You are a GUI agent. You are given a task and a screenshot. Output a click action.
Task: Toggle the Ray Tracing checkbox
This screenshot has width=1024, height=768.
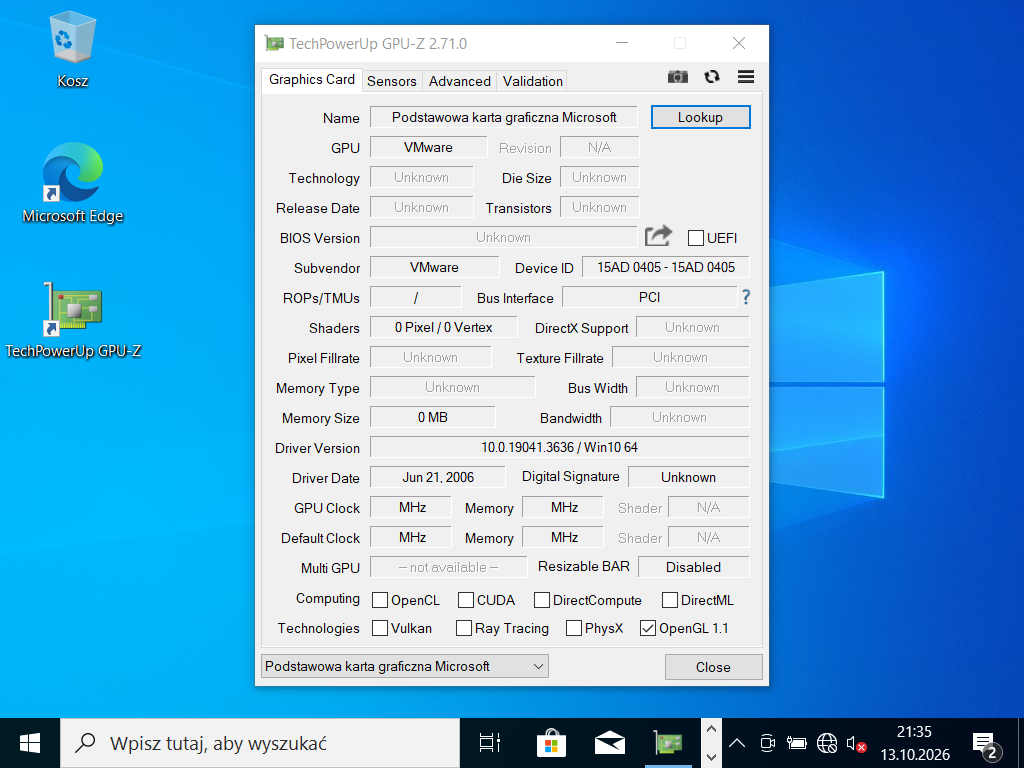(464, 628)
